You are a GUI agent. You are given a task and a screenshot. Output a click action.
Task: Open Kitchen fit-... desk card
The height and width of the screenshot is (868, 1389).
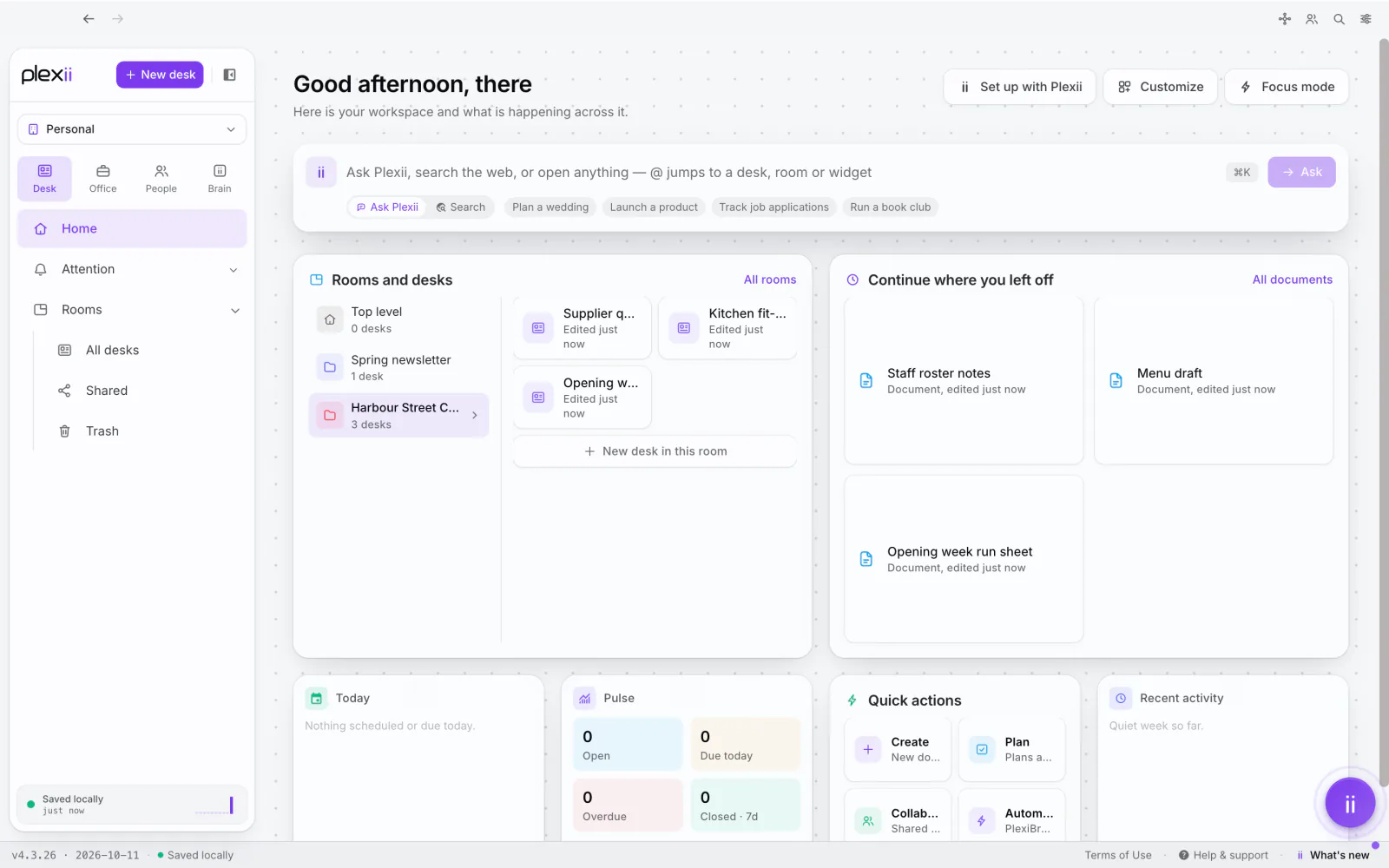click(727, 328)
